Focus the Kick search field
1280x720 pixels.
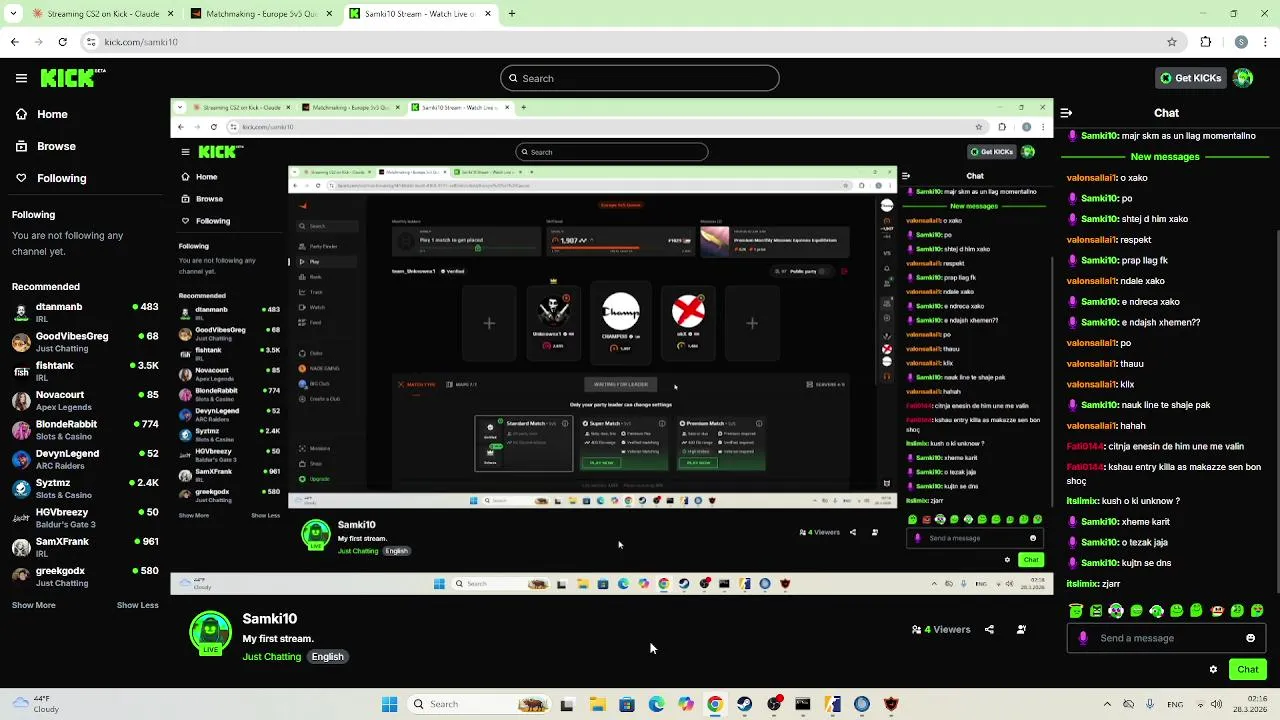[640, 78]
